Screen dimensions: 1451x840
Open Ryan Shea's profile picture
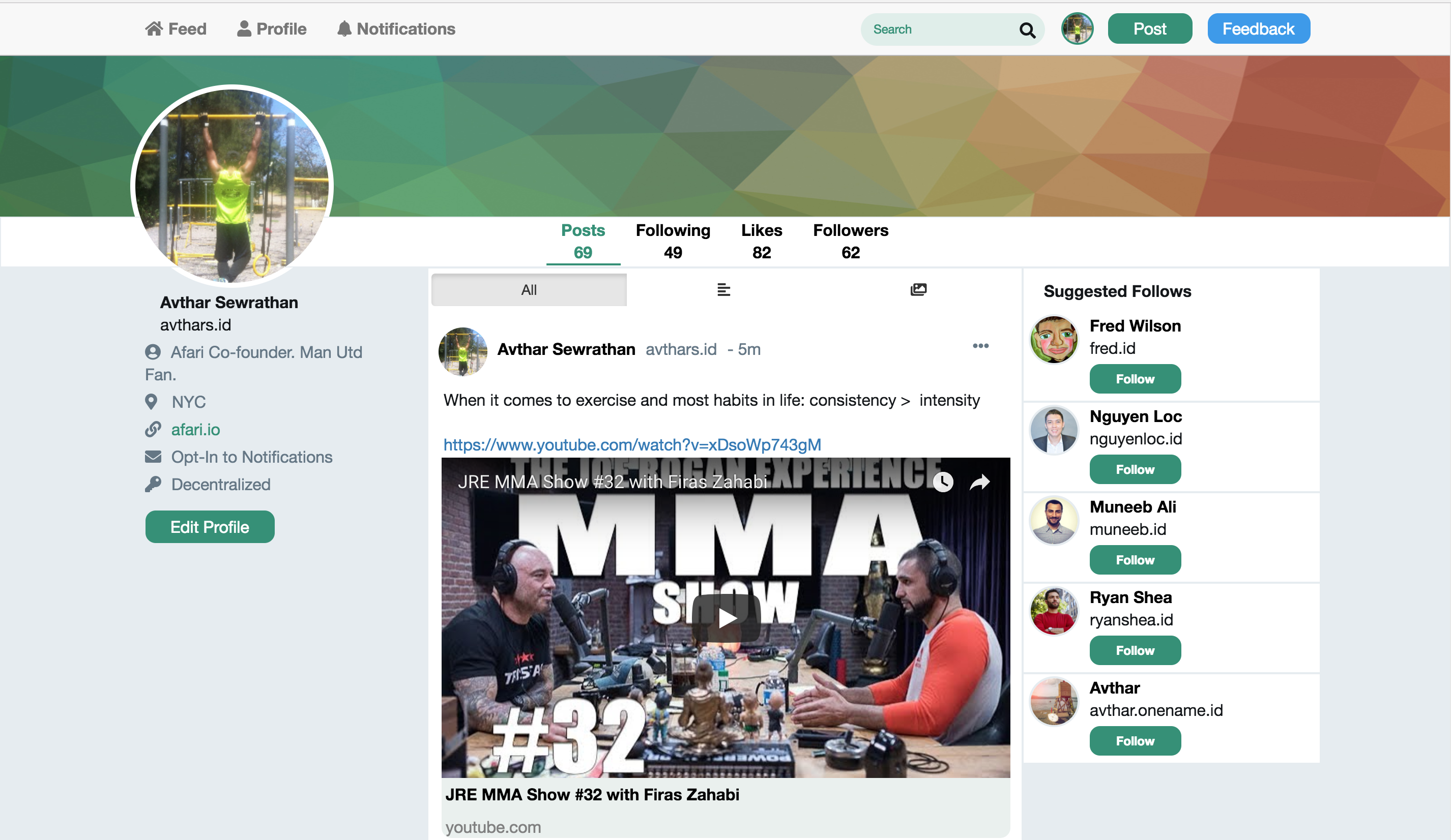(1053, 611)
